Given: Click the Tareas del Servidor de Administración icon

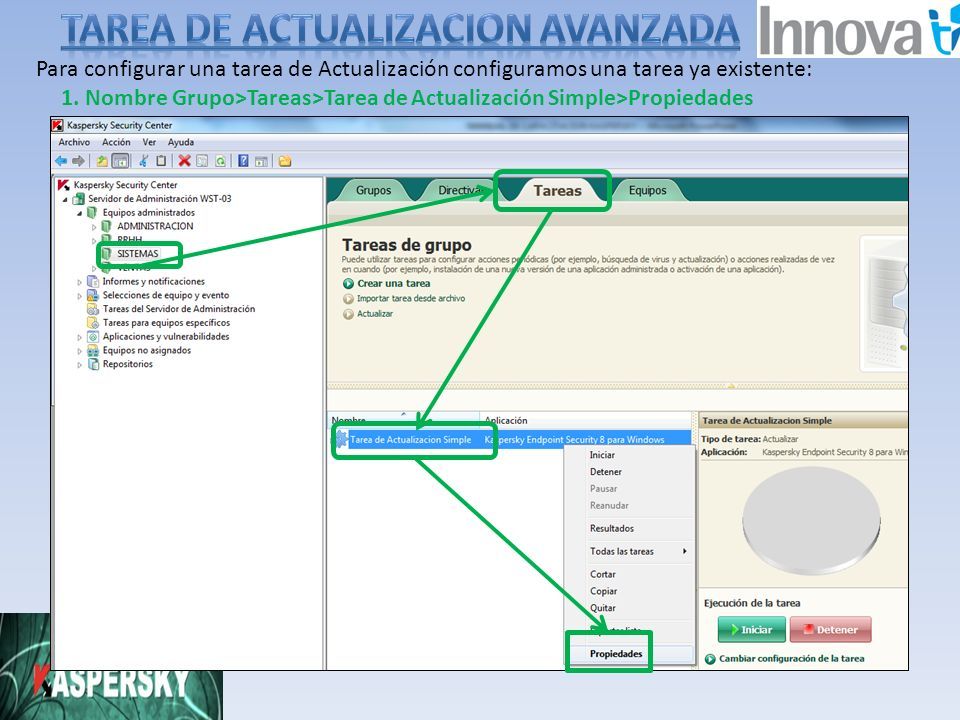Looking at the screenshot, I should point(92,309).
